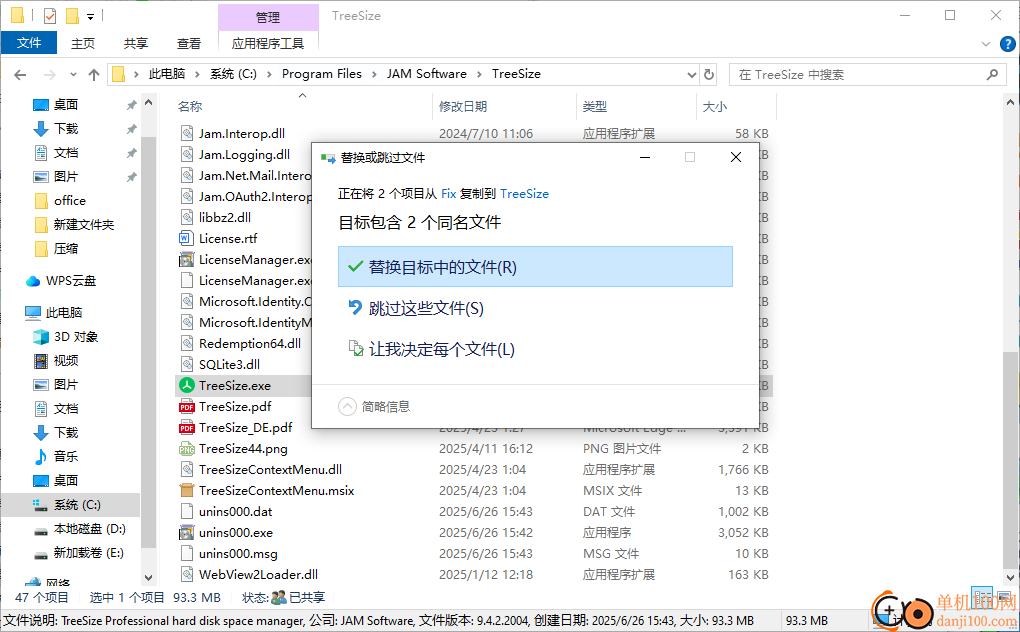Open the 主页 ribbon tab
The height and width of the screenshot is (632, 1020).
pyautogui.click(x=83, y=43)
